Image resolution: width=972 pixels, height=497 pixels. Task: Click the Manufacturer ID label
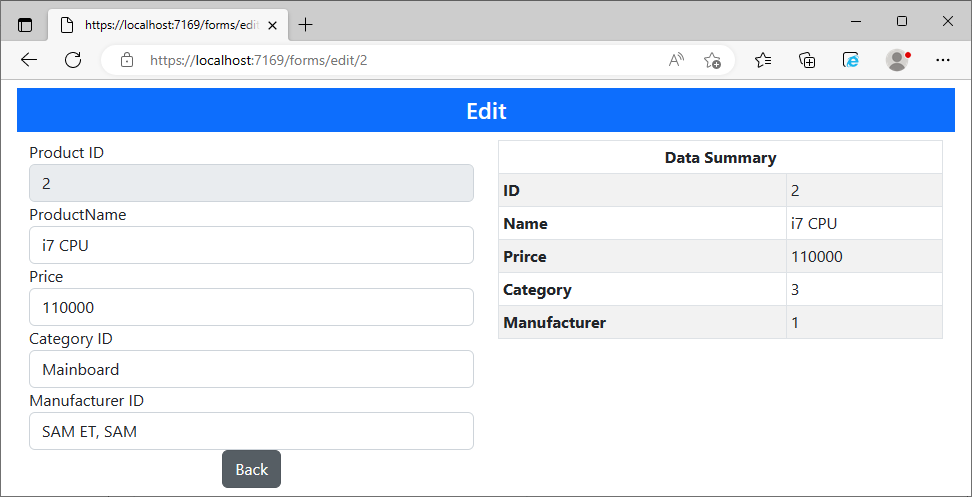pyautogui.click(x=86, y=400)
